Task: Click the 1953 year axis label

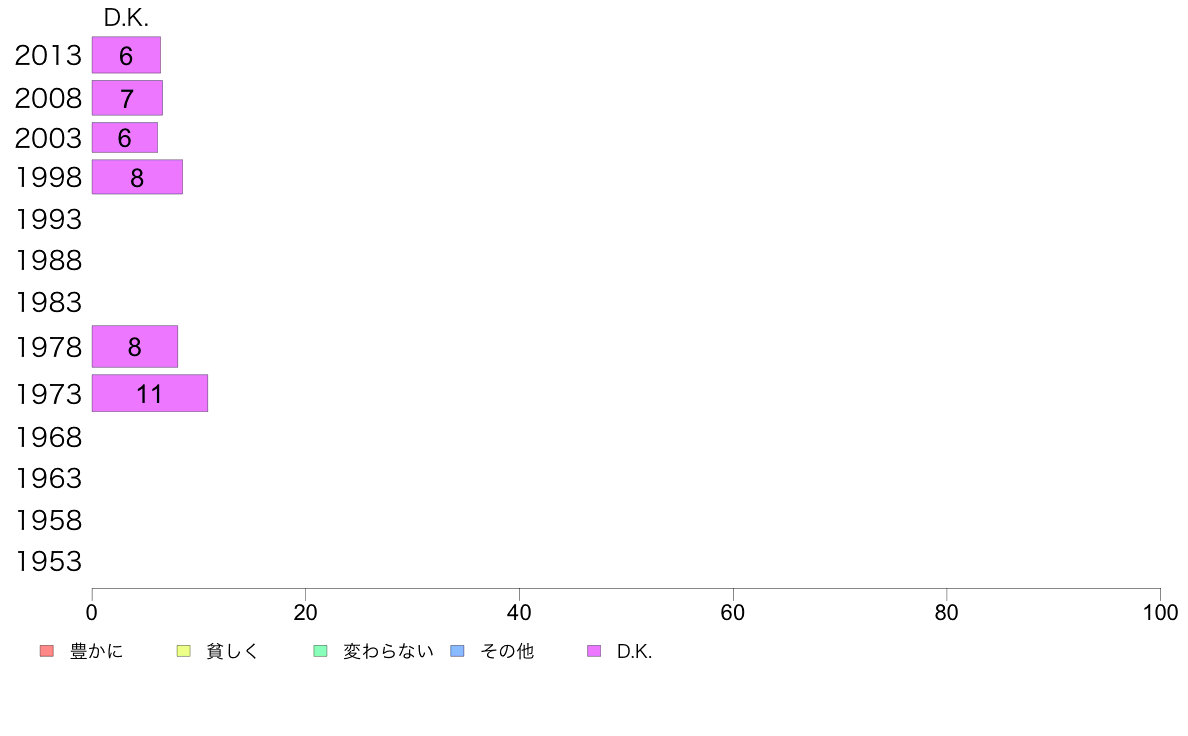Action: tap(48, 562)
